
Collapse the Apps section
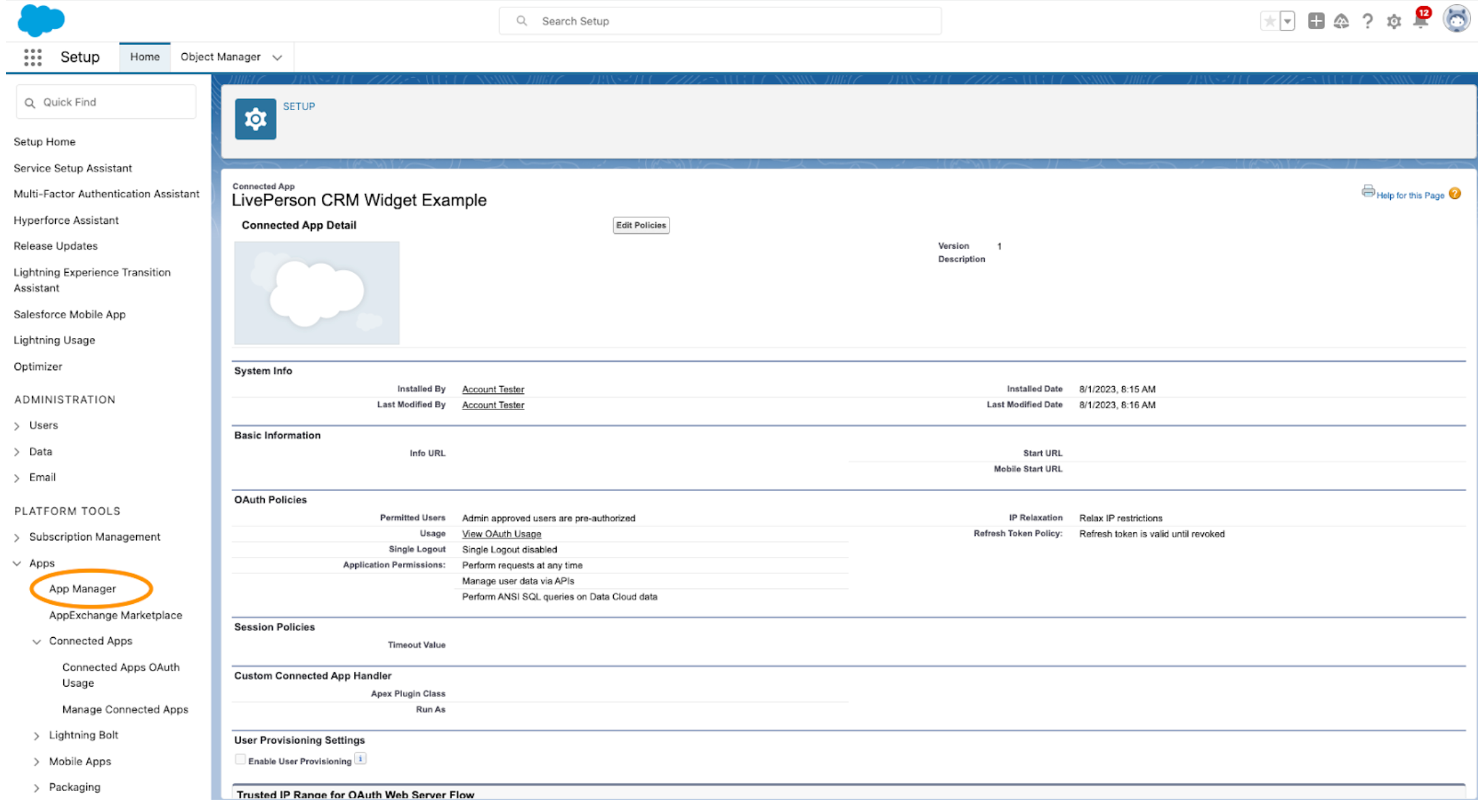[x=17, y=564]
